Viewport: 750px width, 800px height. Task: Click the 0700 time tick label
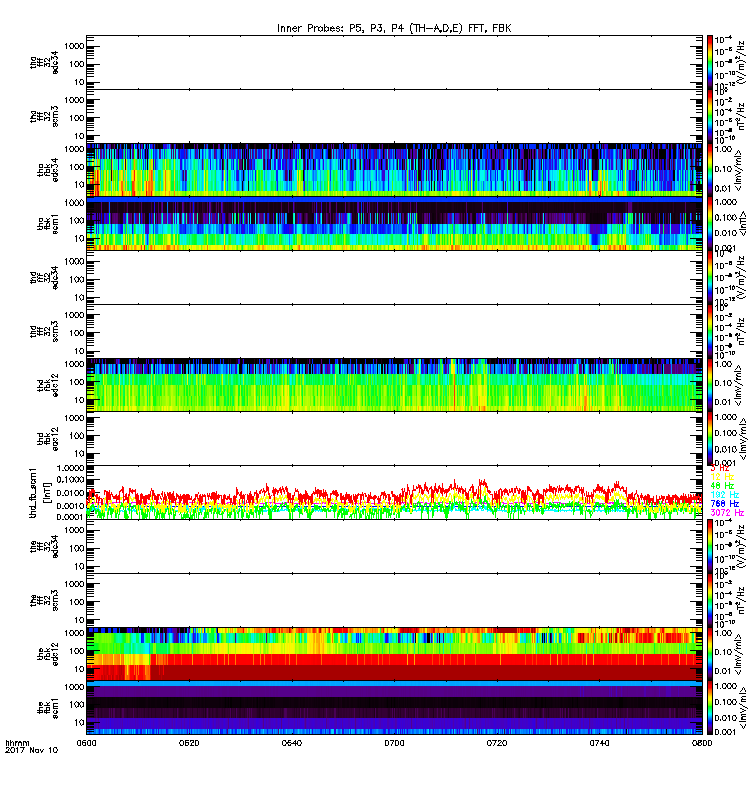coord(394,743)
